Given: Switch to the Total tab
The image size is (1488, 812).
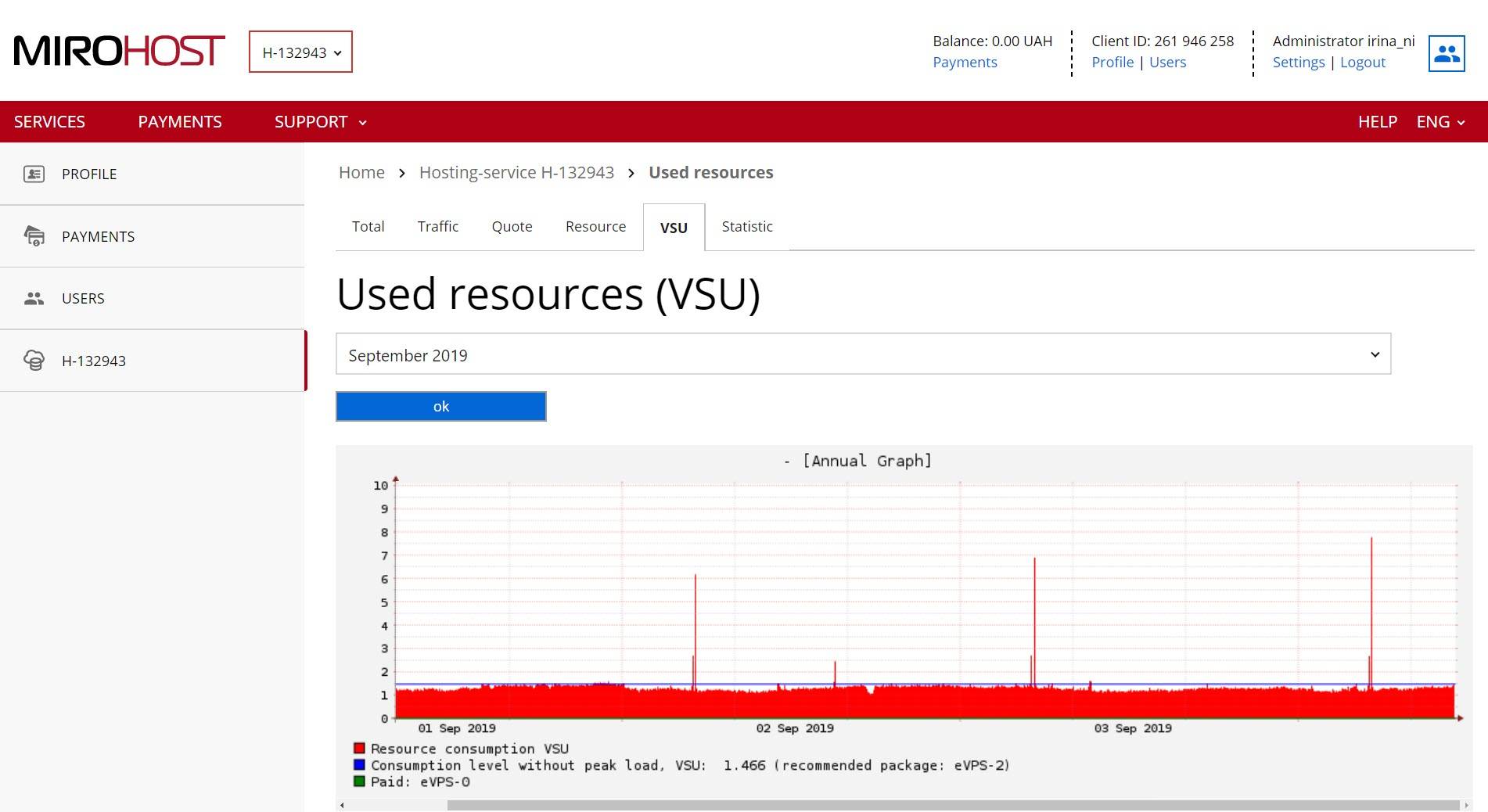Looking at the screenshot, I should pyautogui.click(x=368, y=227).
